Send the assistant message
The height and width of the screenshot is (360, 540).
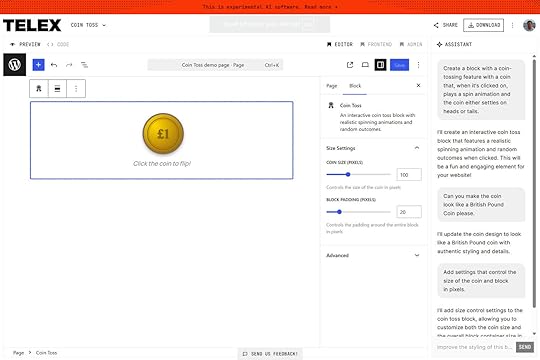525,347
